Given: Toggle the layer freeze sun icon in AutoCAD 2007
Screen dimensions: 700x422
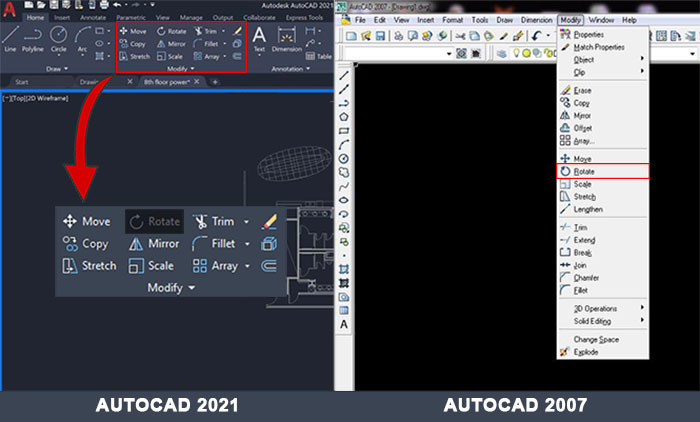Looking at the screenshot, I should pyautogui.click(x=526, y=54).
